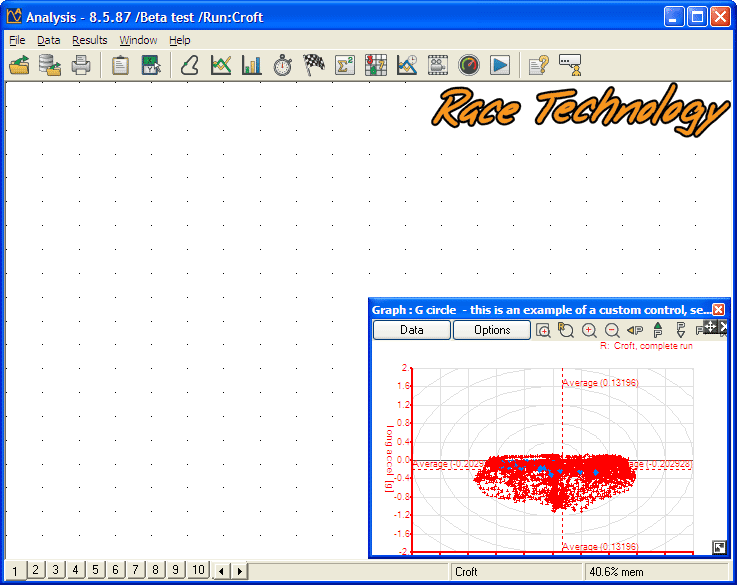Viewport: 737px width, 585px height.
Task: Open the stopwatch lap timing tool
Action: click(283, 65)
